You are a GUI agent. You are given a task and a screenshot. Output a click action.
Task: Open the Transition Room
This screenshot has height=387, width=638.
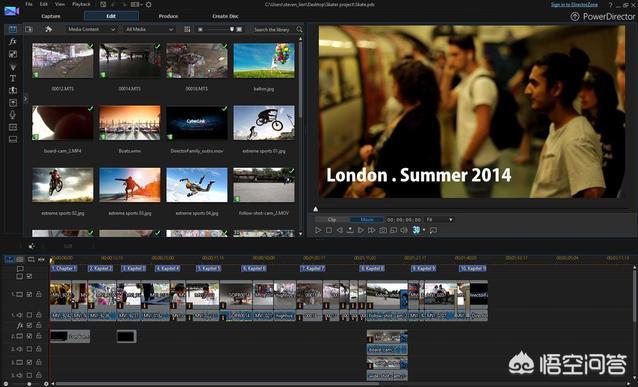(x=13, y=90)
